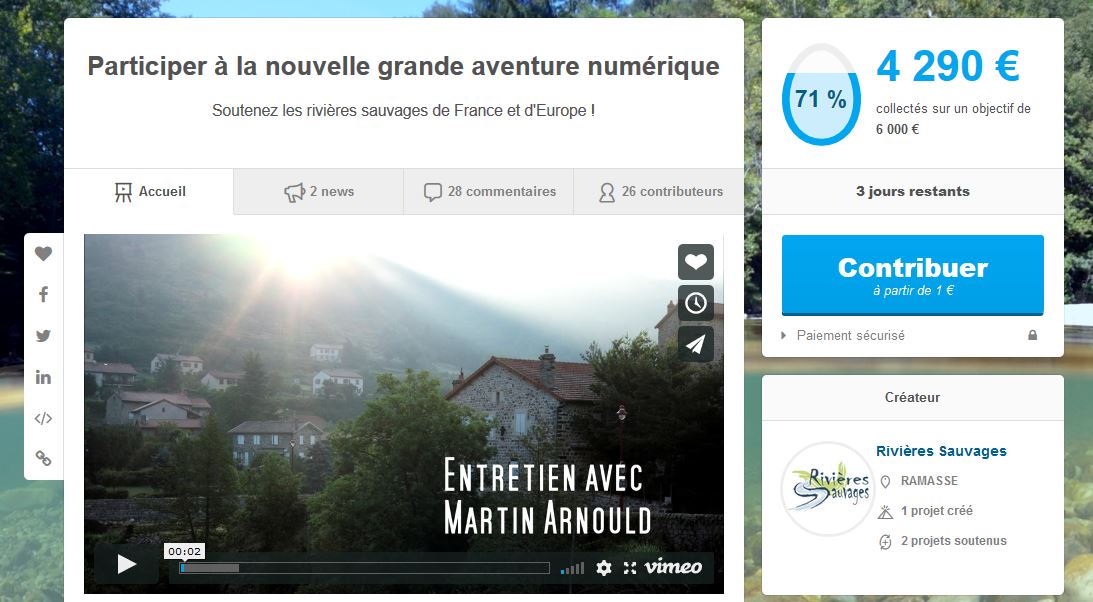The width and height of the screenshot is (1093, 602).
Task: Switch to the 2 news tab
Action: point(319,192)
